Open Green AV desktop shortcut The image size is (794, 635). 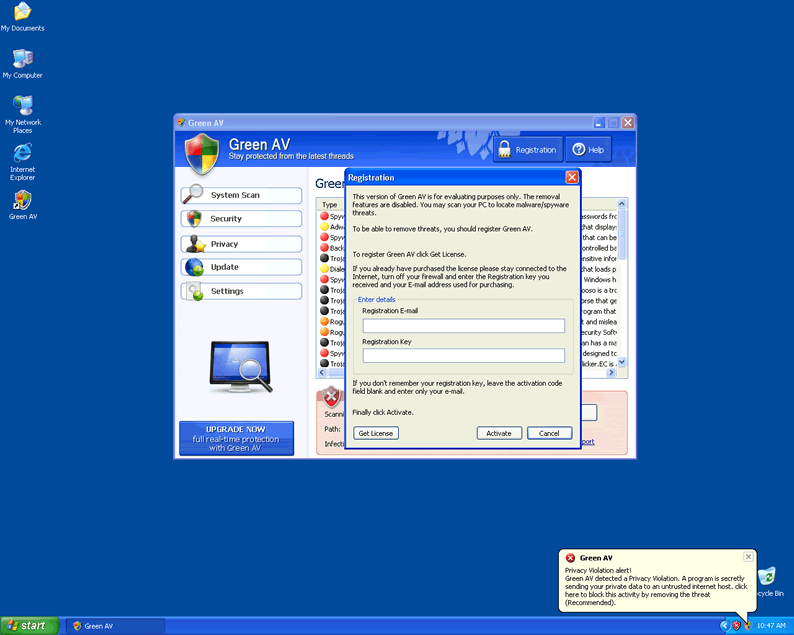(22, 201)
